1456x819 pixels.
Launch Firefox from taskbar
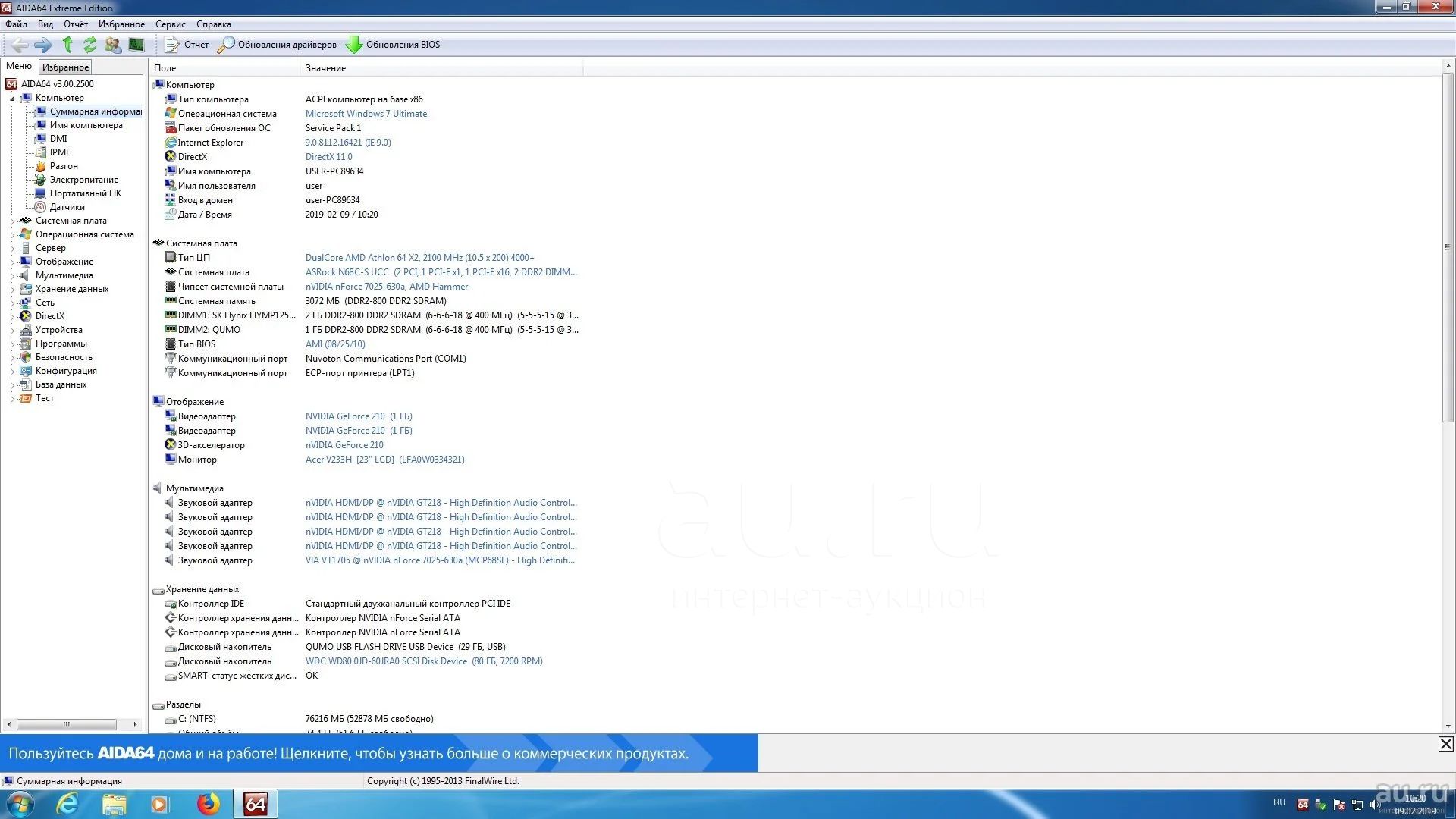pos(208,804)
